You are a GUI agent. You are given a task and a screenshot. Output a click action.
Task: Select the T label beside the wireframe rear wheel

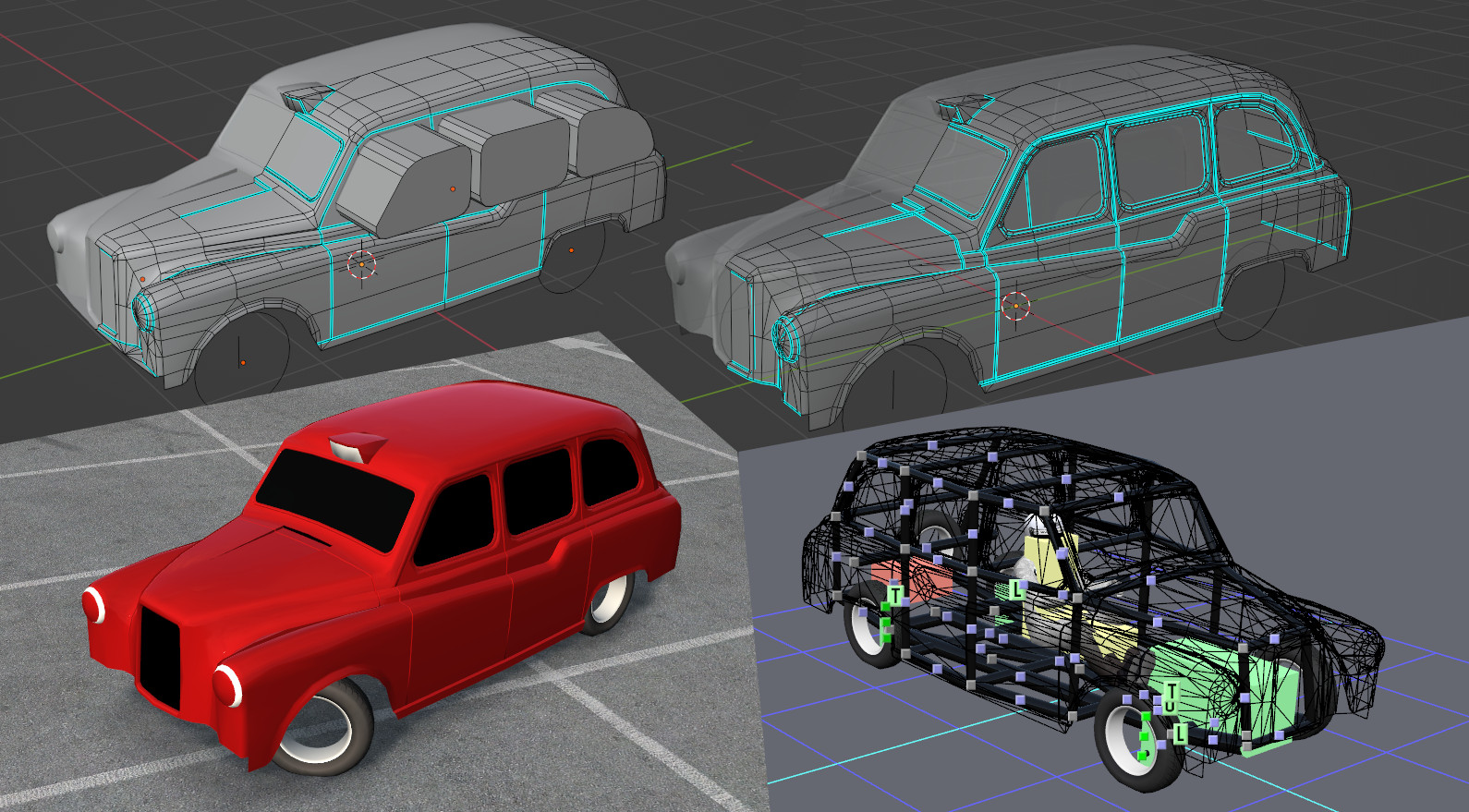pos(895,596)
